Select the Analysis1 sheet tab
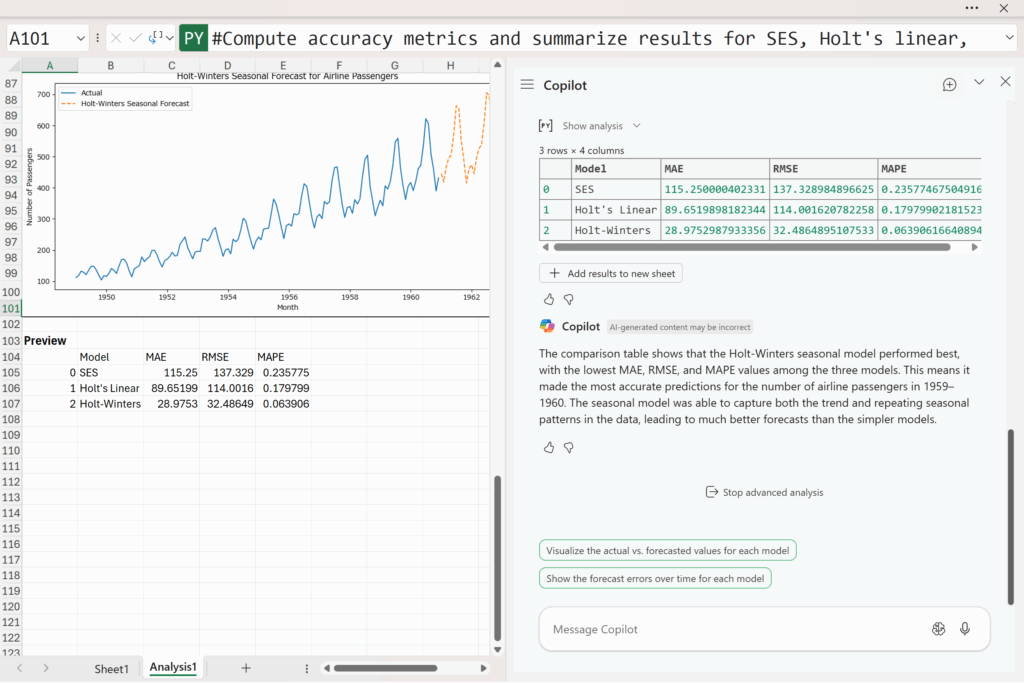The width and height of the screenshot is (1024, 683). click(173, 667)
